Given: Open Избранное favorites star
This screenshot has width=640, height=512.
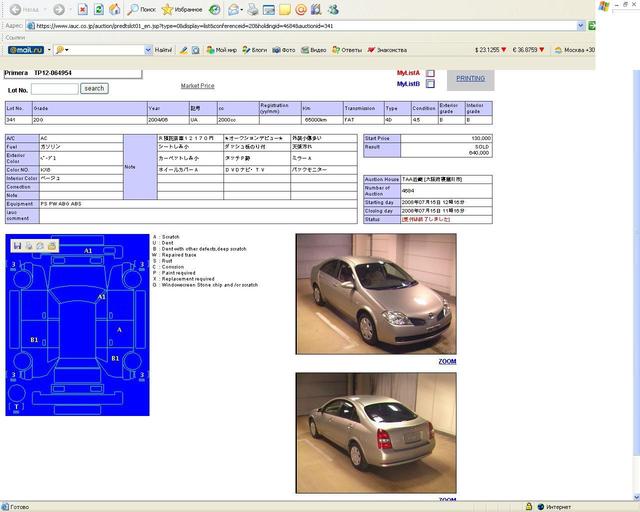Looking at the screenshot, I should tap(182, 9).
